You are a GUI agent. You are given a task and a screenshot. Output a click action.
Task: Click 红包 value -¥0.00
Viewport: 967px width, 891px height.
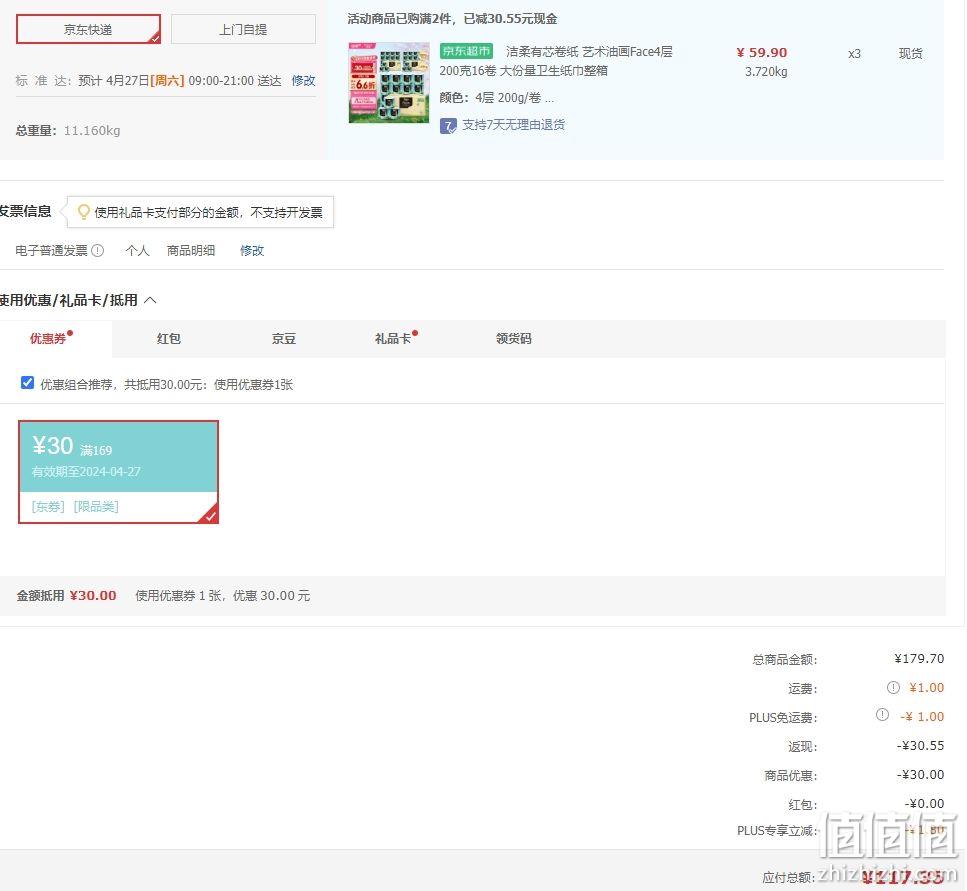coord(924,803)
